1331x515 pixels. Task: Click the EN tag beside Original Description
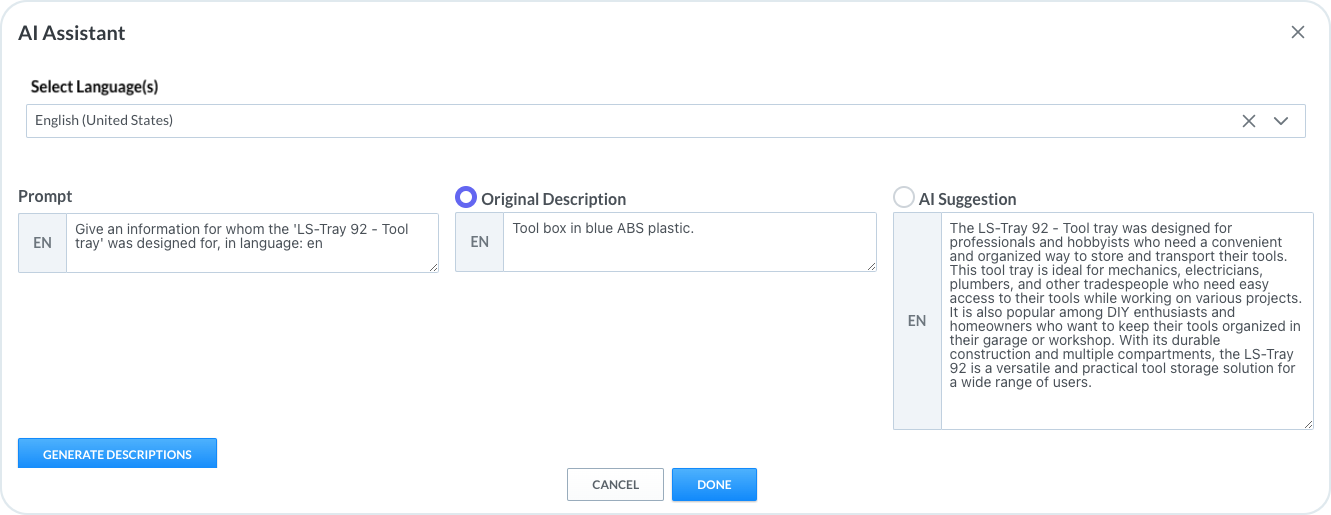coord(479,242)
